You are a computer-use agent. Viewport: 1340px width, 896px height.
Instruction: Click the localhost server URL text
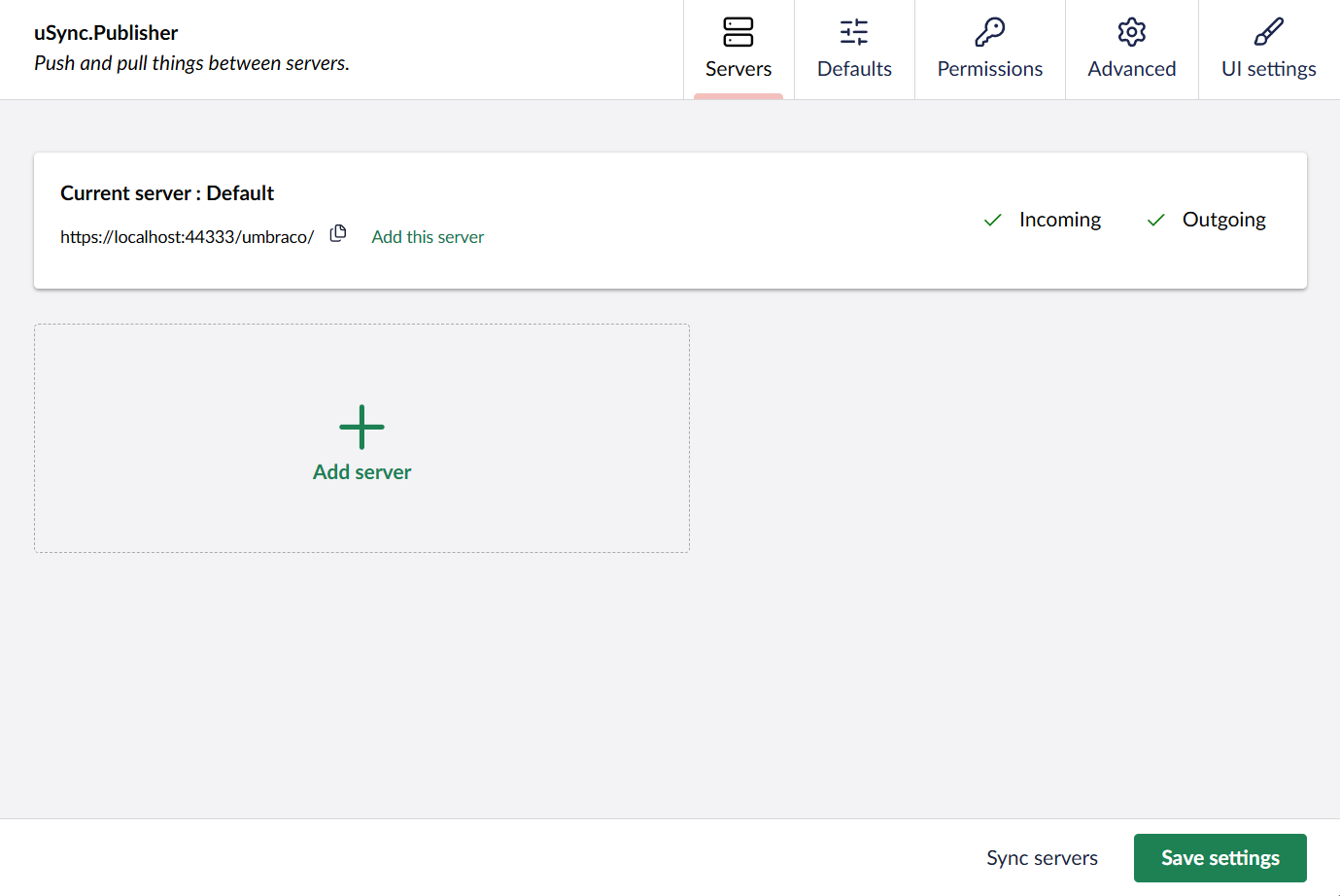pyautogui.click(x=188, y=235)
